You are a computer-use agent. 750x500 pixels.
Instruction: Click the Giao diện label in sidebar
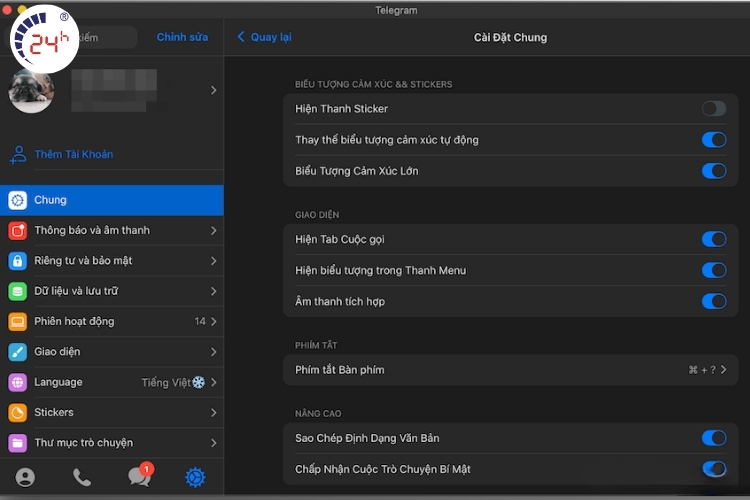[57, 352]
